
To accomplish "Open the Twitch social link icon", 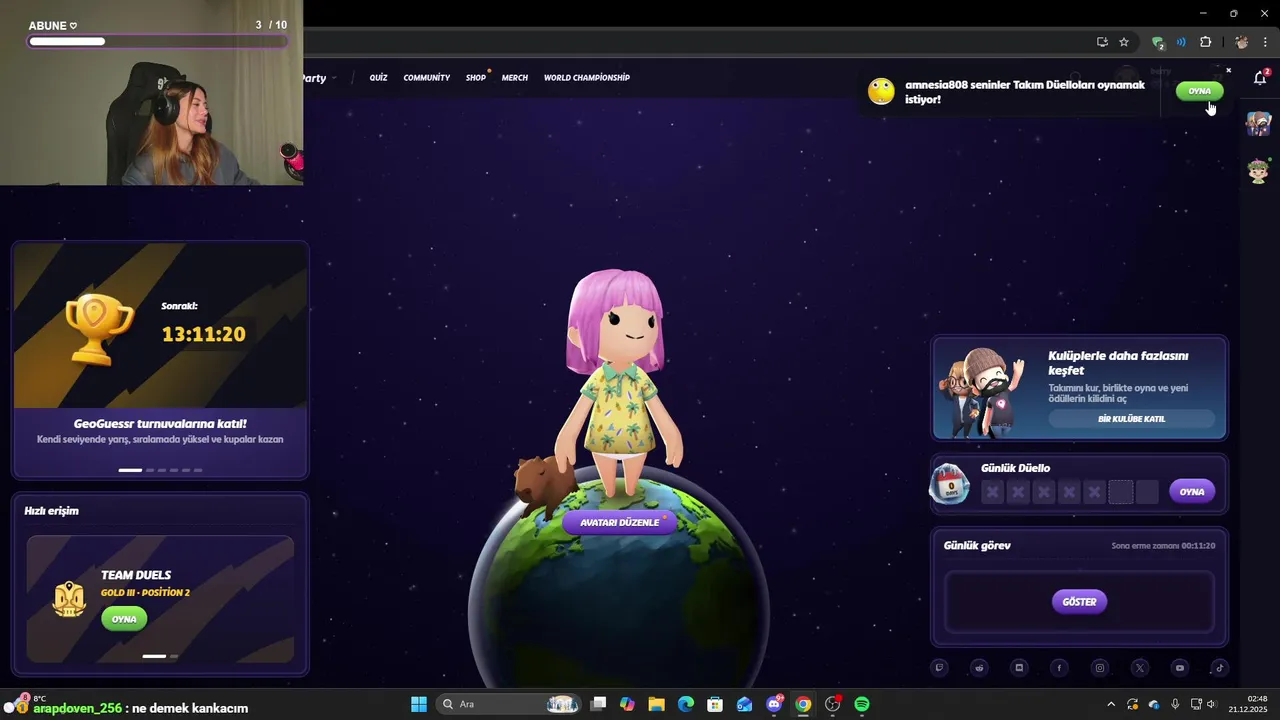I will pos(939,668).
